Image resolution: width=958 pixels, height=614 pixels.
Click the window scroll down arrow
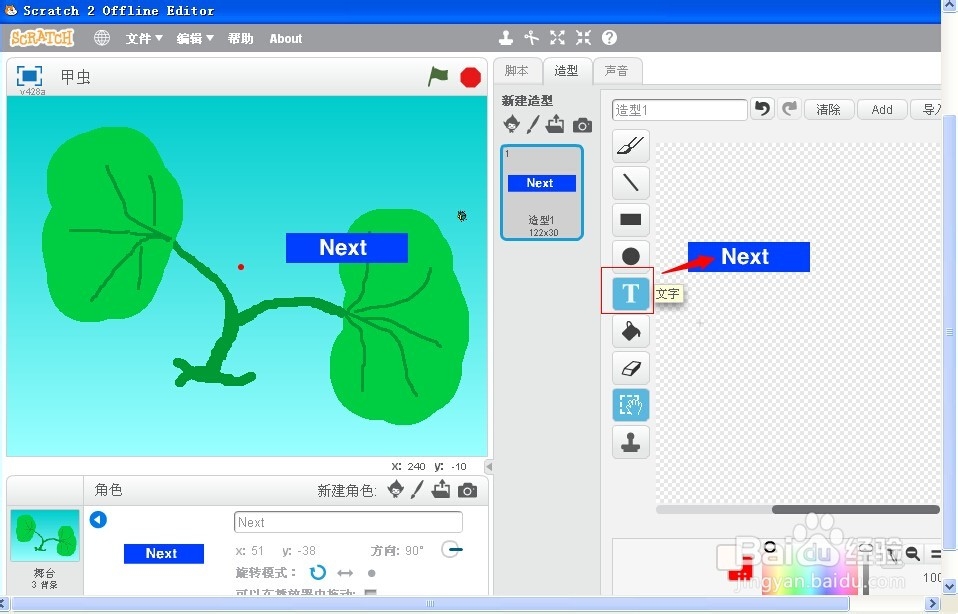[x=949, y=588]
